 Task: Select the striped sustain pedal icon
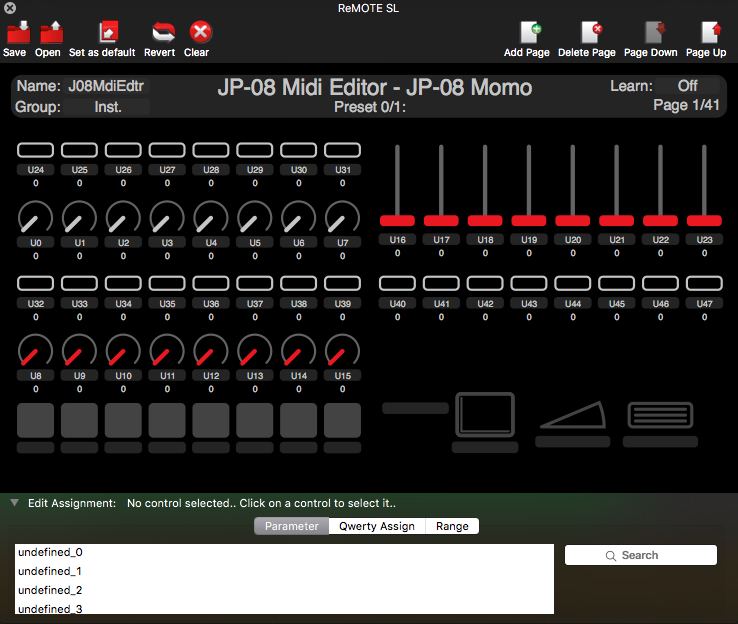661,415
